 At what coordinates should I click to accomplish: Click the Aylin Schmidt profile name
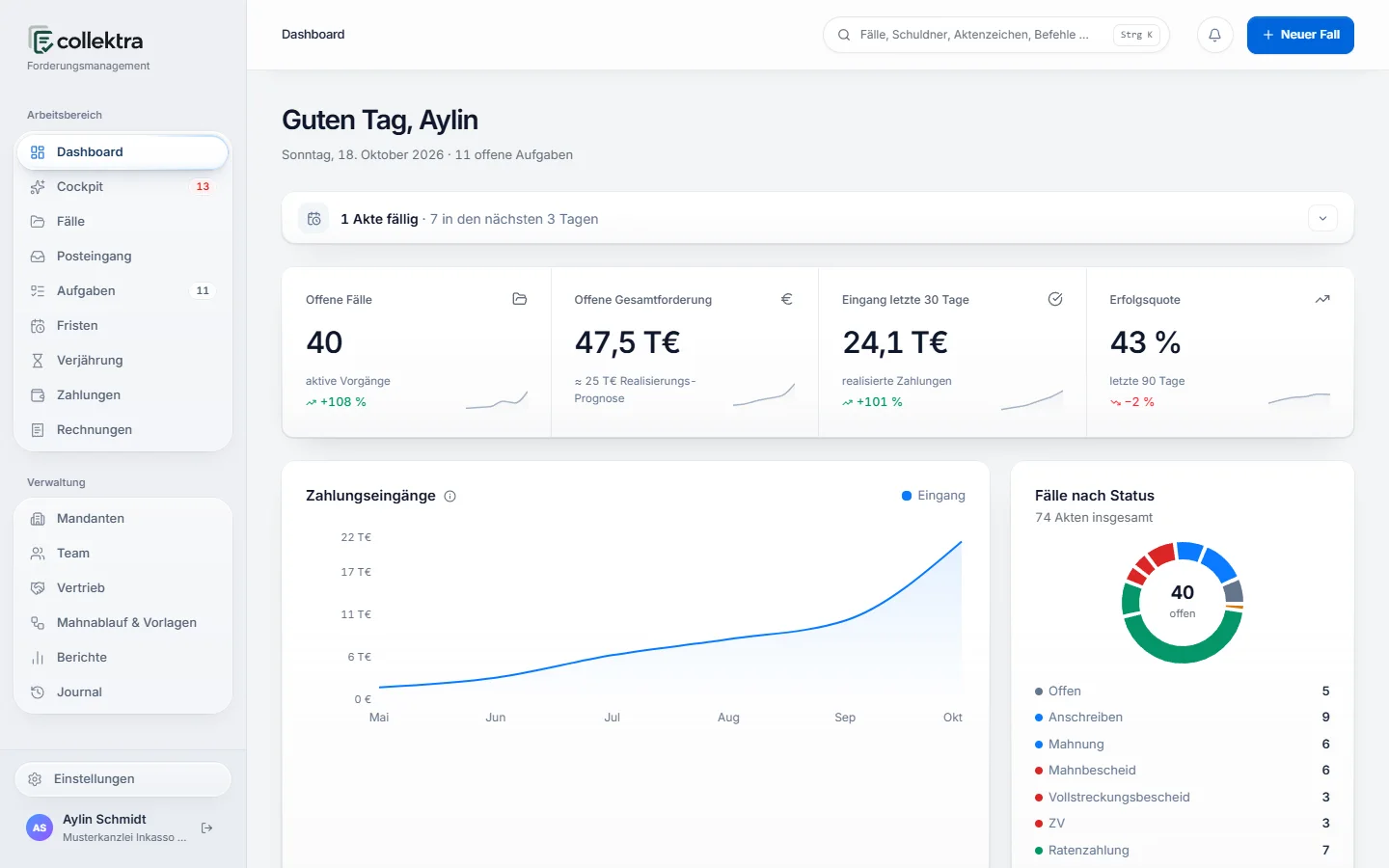point(104,819)
